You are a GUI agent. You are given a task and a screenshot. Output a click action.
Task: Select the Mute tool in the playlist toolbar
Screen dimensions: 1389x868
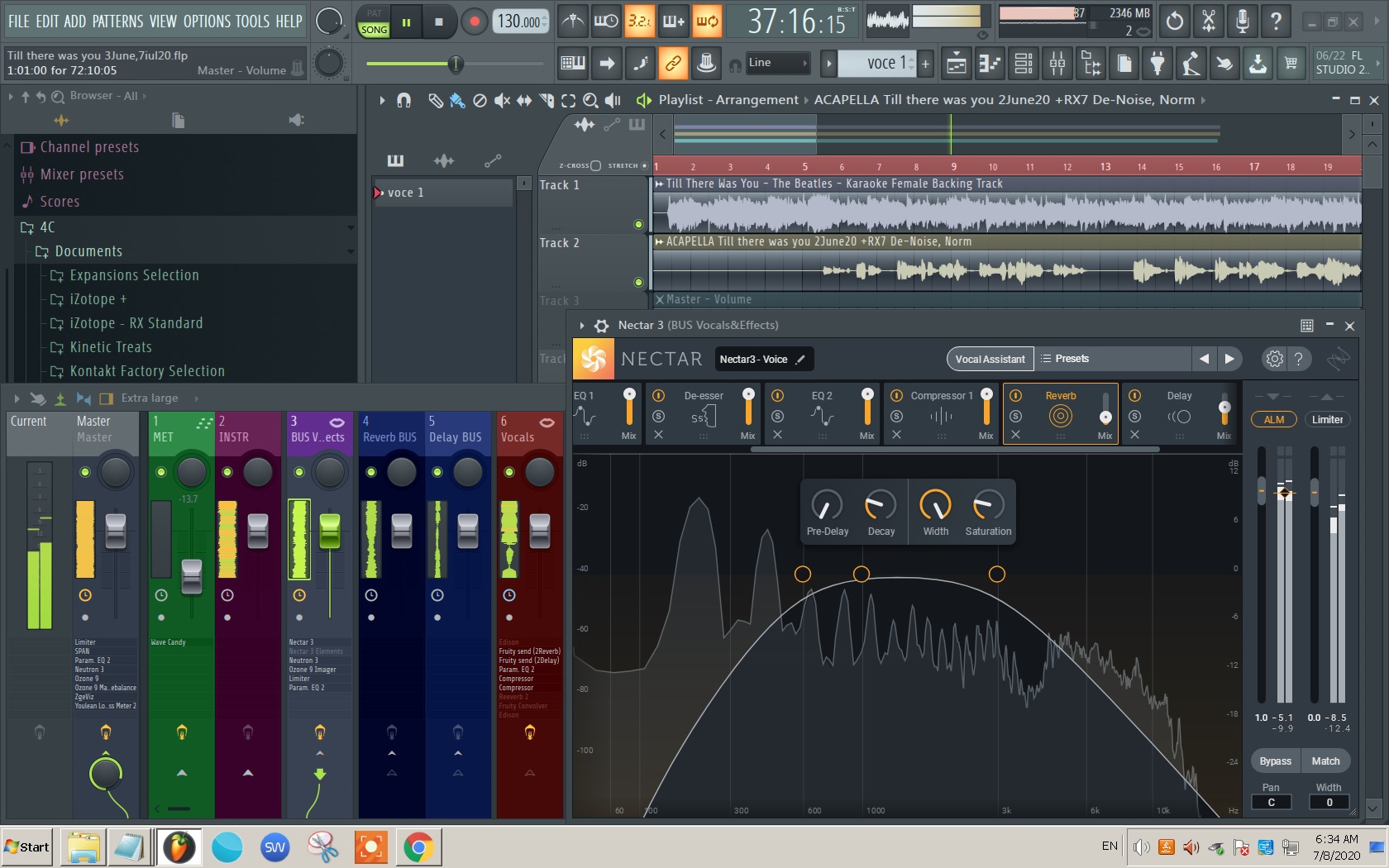pyautogui.click(x=503, y=100)
